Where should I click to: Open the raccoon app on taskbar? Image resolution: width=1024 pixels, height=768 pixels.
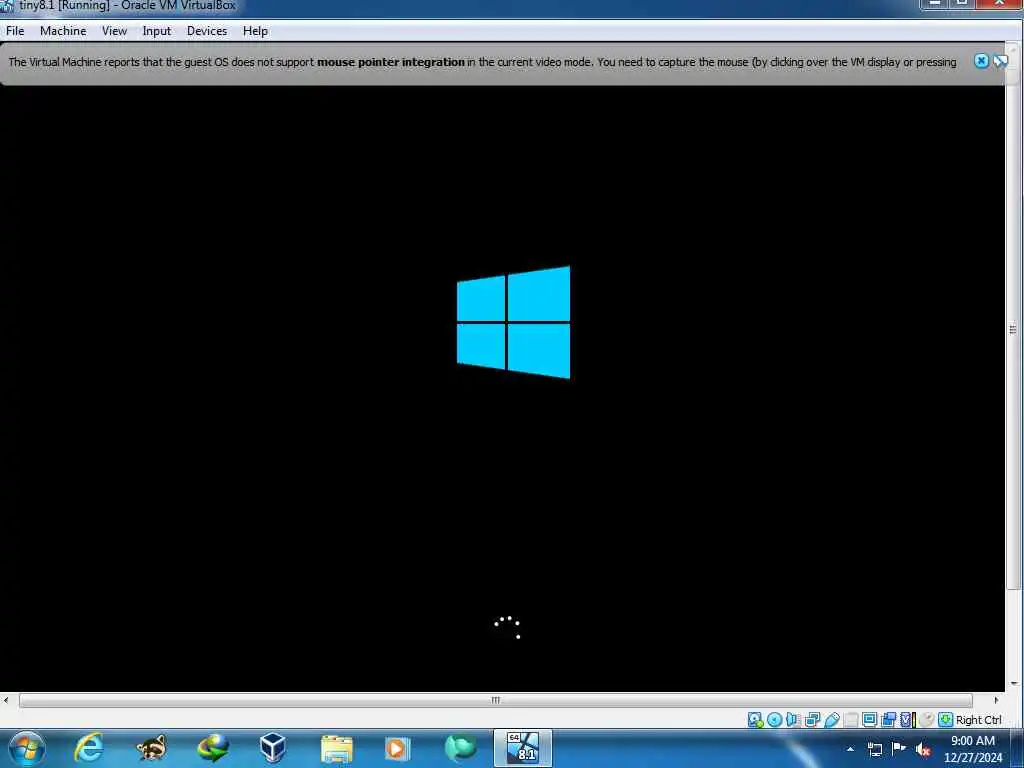[151, 748]
